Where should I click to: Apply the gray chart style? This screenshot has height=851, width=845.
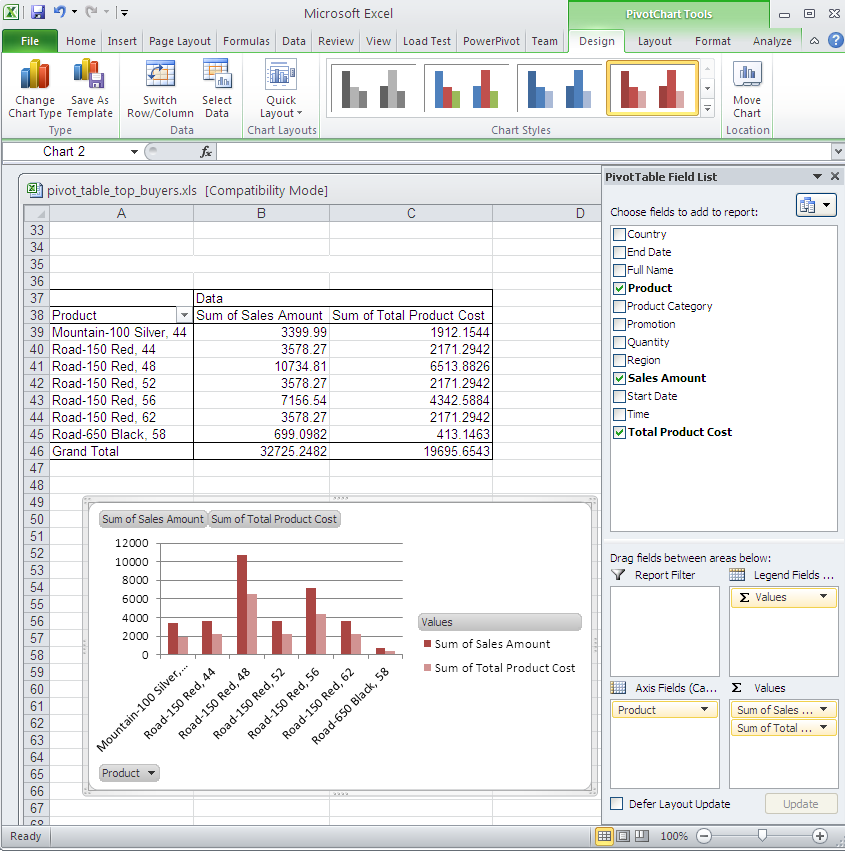[373, 88]
